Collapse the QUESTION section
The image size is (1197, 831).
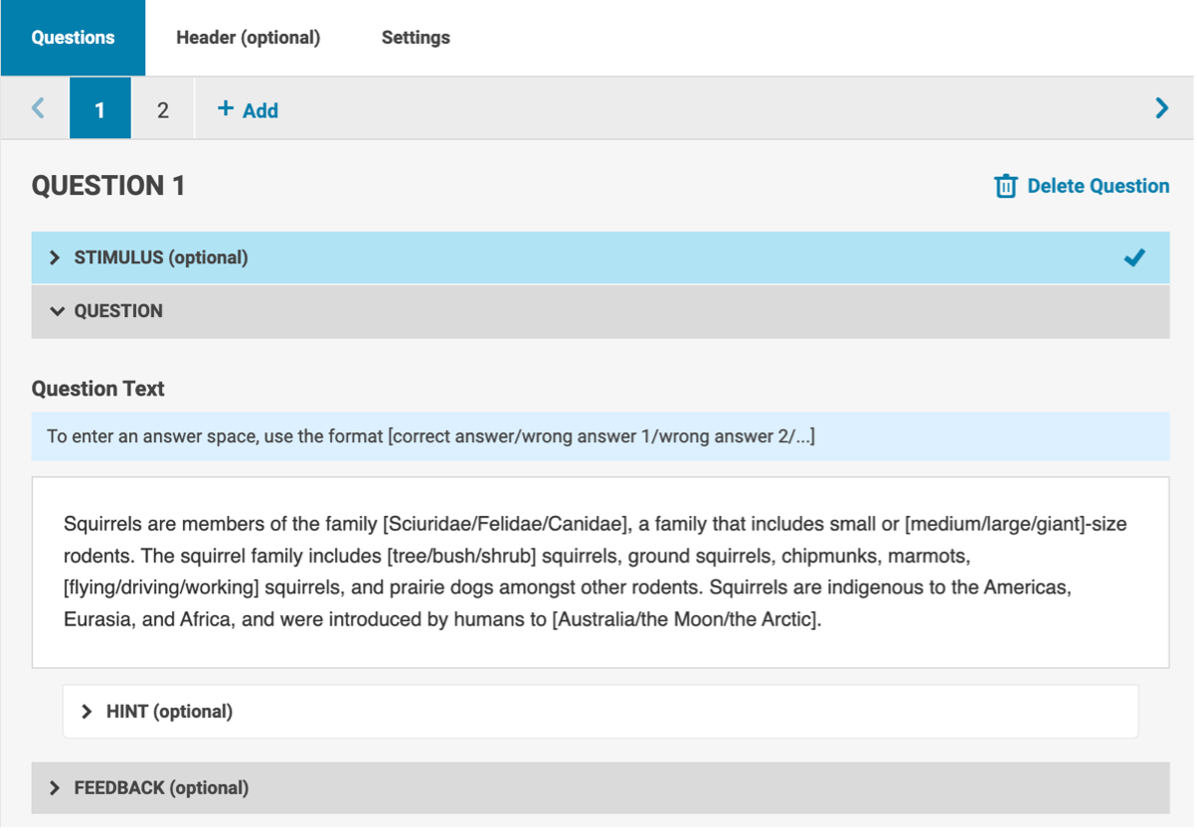(600, 311)
